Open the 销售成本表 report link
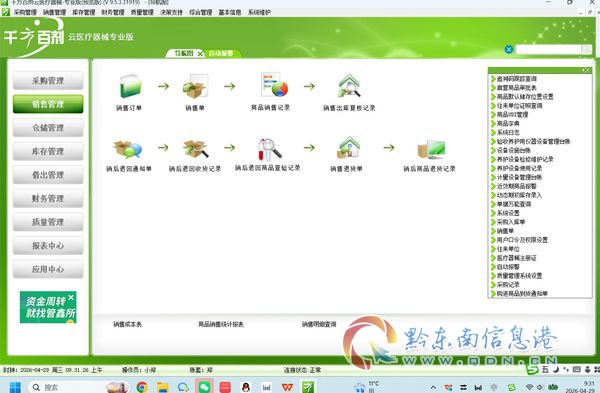Viewport: 600px width, 393px height. [127, 324]
